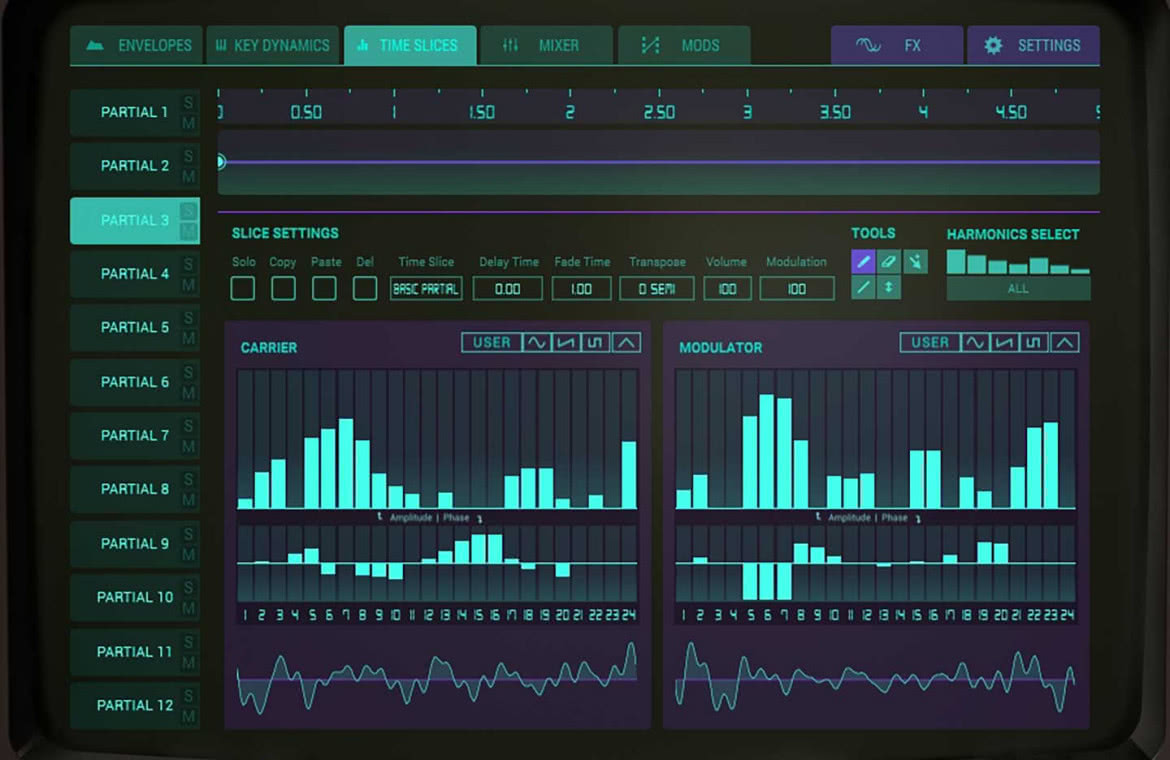Open the Transpose 0 SEMI field
Image resolution: width=1170 pixels, height=760 pixels.
tap(657, 289)
